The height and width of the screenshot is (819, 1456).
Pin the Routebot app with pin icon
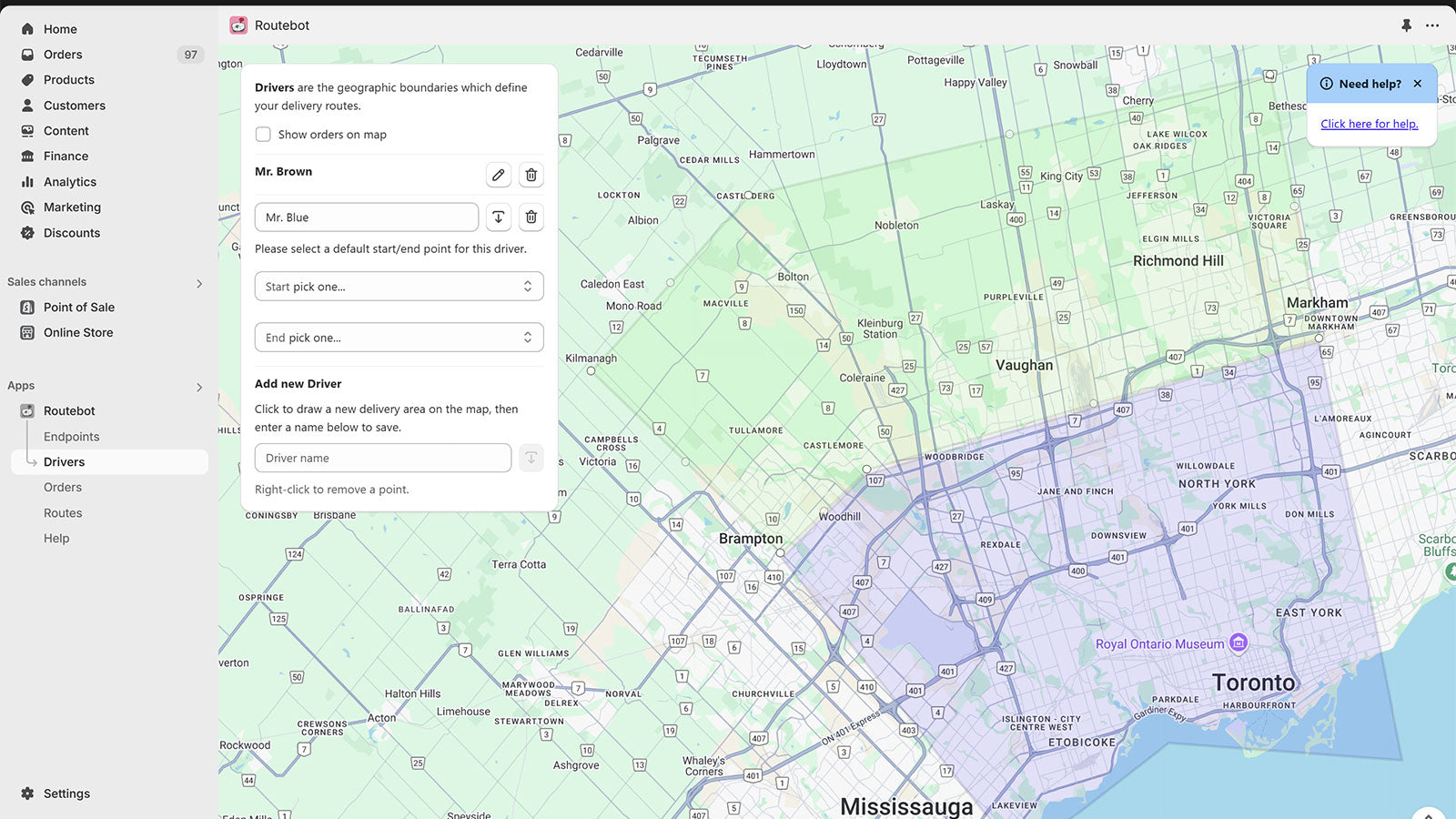click(x=1406, y=25)
